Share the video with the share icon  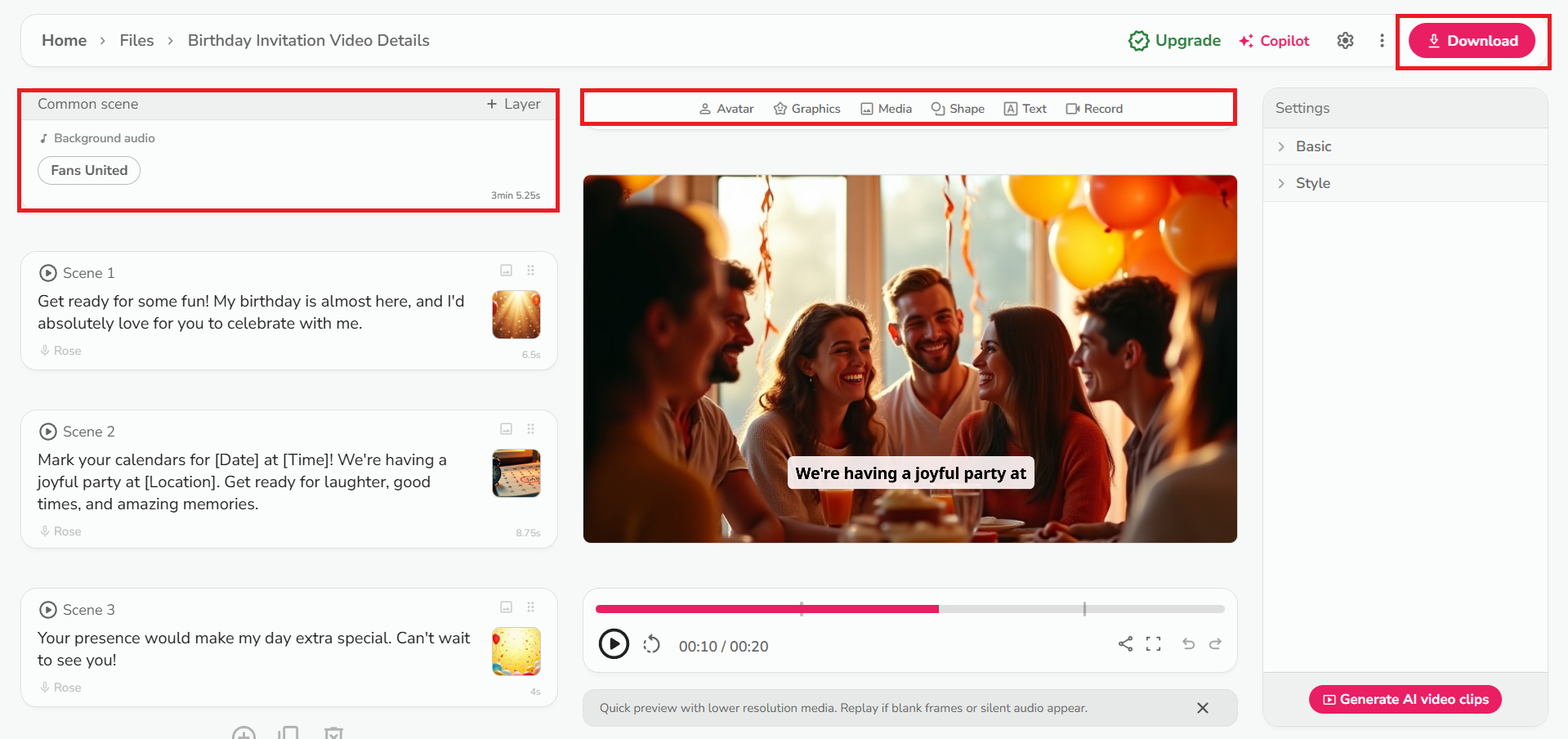(1126, 644)
